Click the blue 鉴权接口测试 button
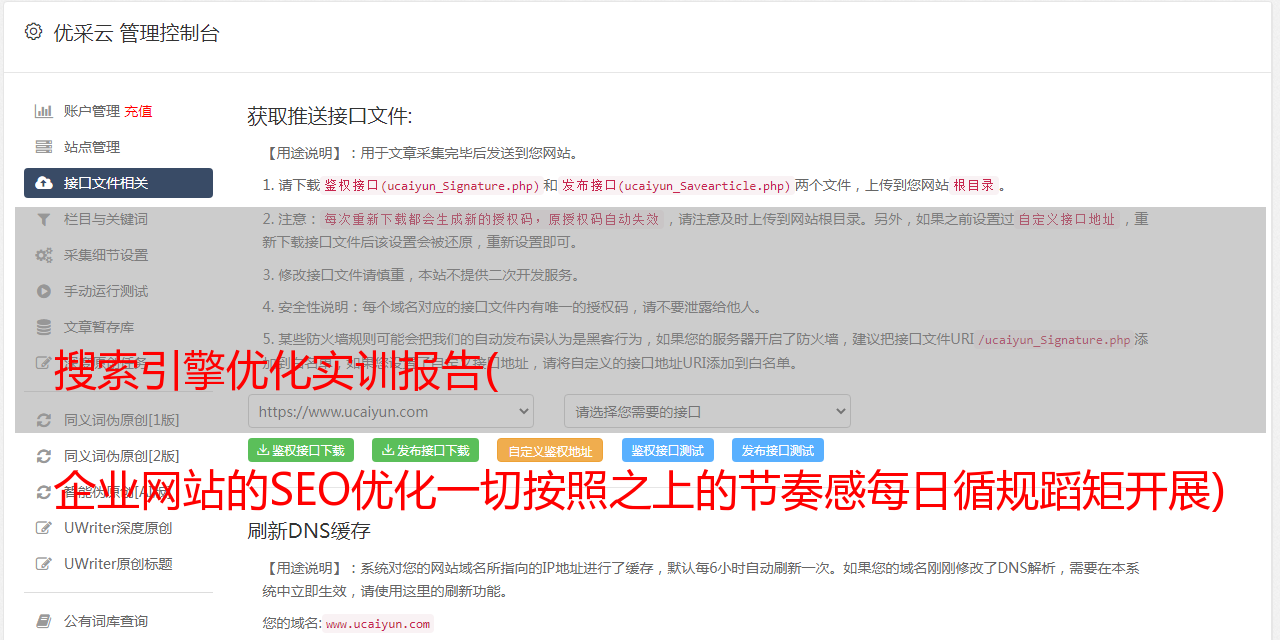This screenshot has height=640, width=1280. coord(668,450)
